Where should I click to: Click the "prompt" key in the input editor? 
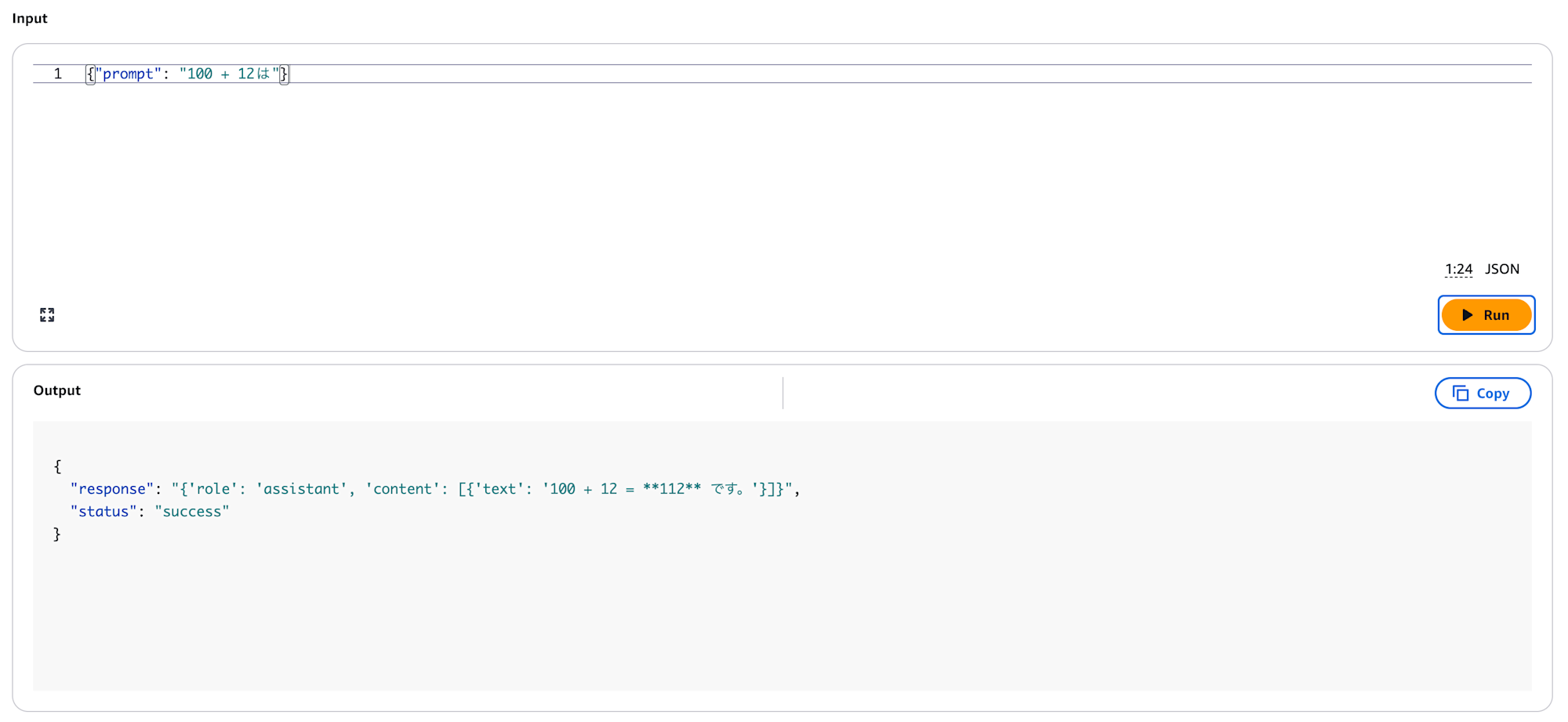tap(127, 74)
